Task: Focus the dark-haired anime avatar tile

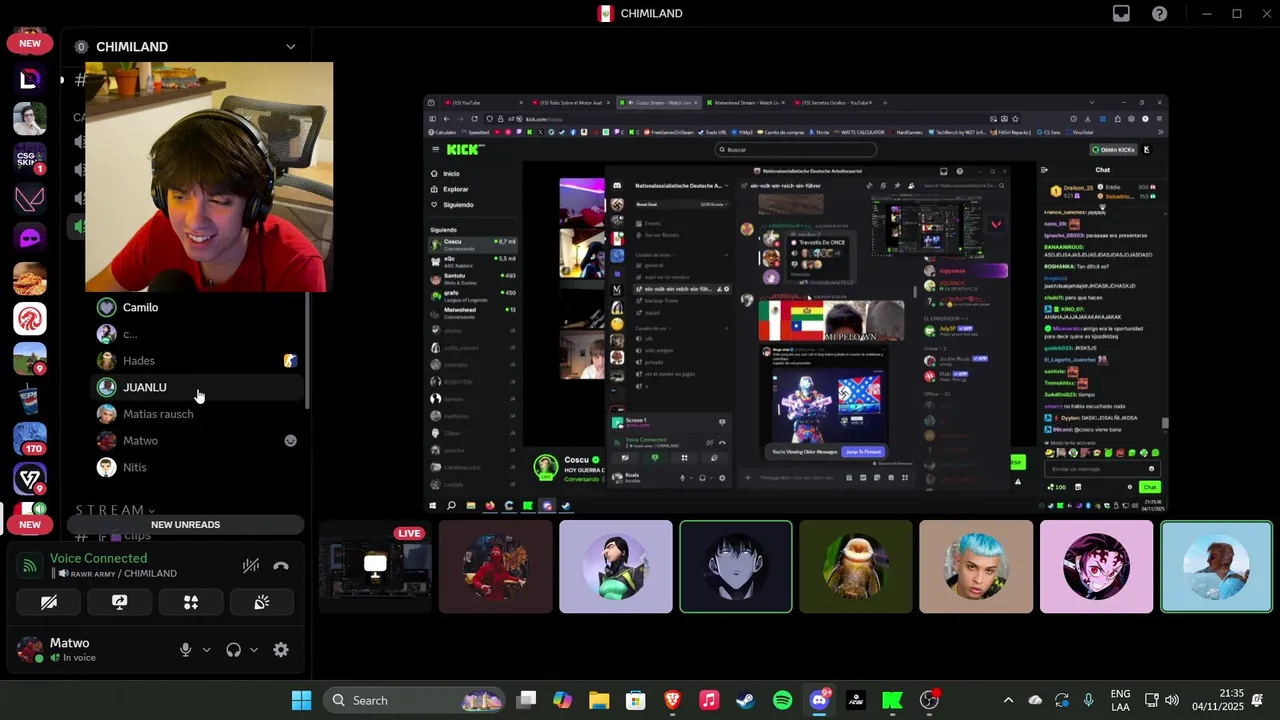Action: (736, 566)
